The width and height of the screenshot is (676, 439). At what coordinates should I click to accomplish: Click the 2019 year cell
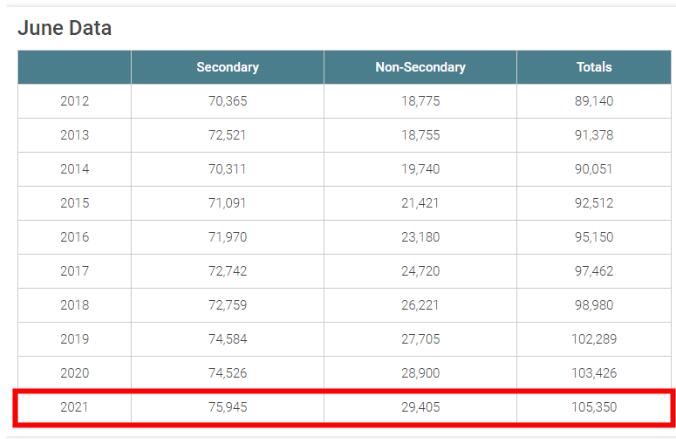tap(74, 339)
